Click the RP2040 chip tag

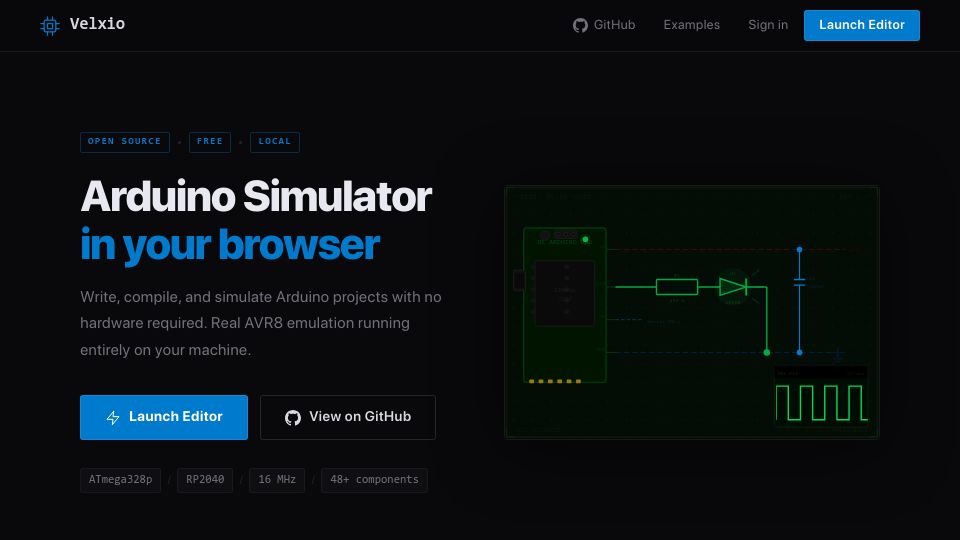(x=205, y=480)
